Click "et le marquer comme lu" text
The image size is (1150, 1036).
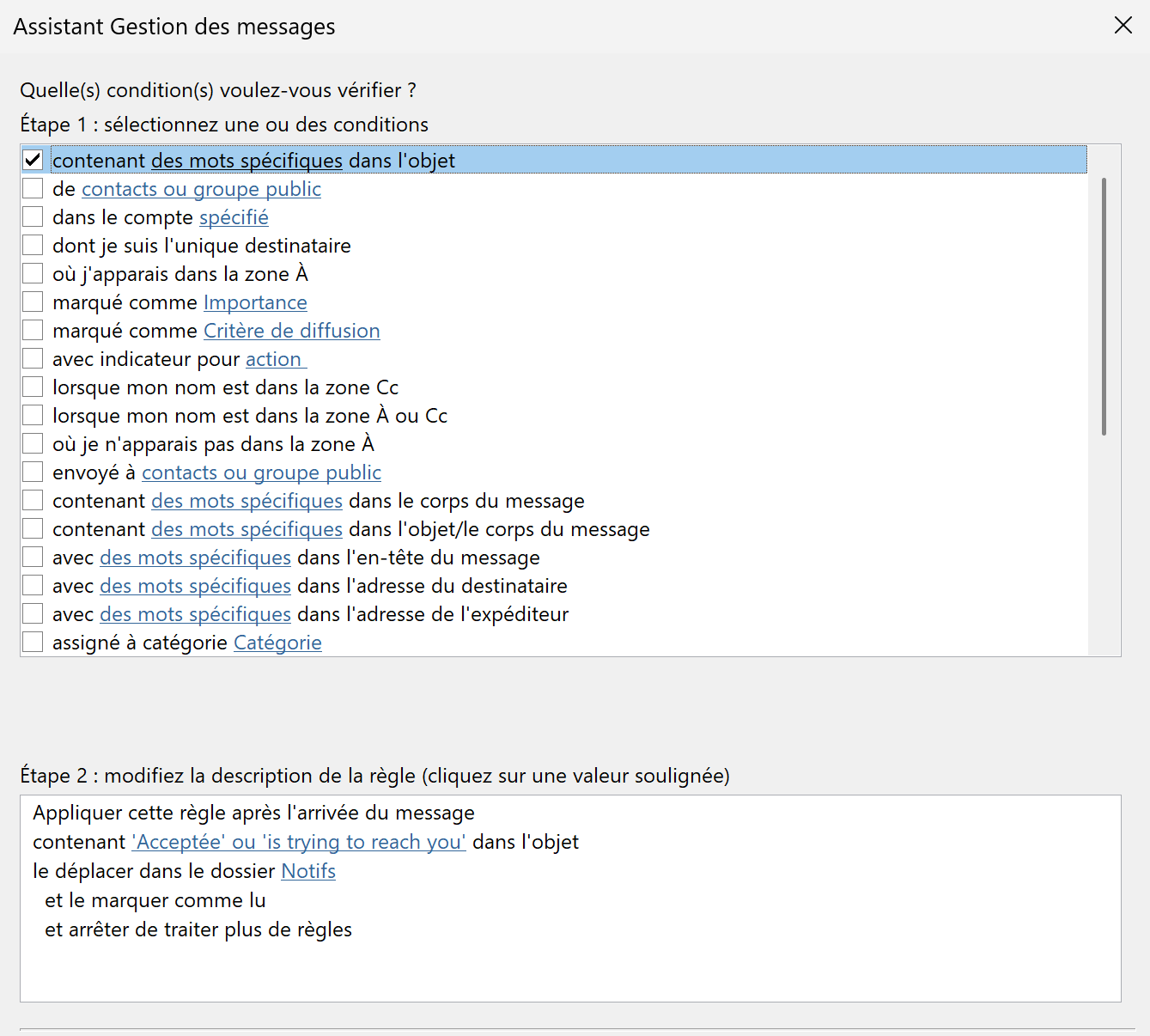pyautogui.click(x=155, y=900)
